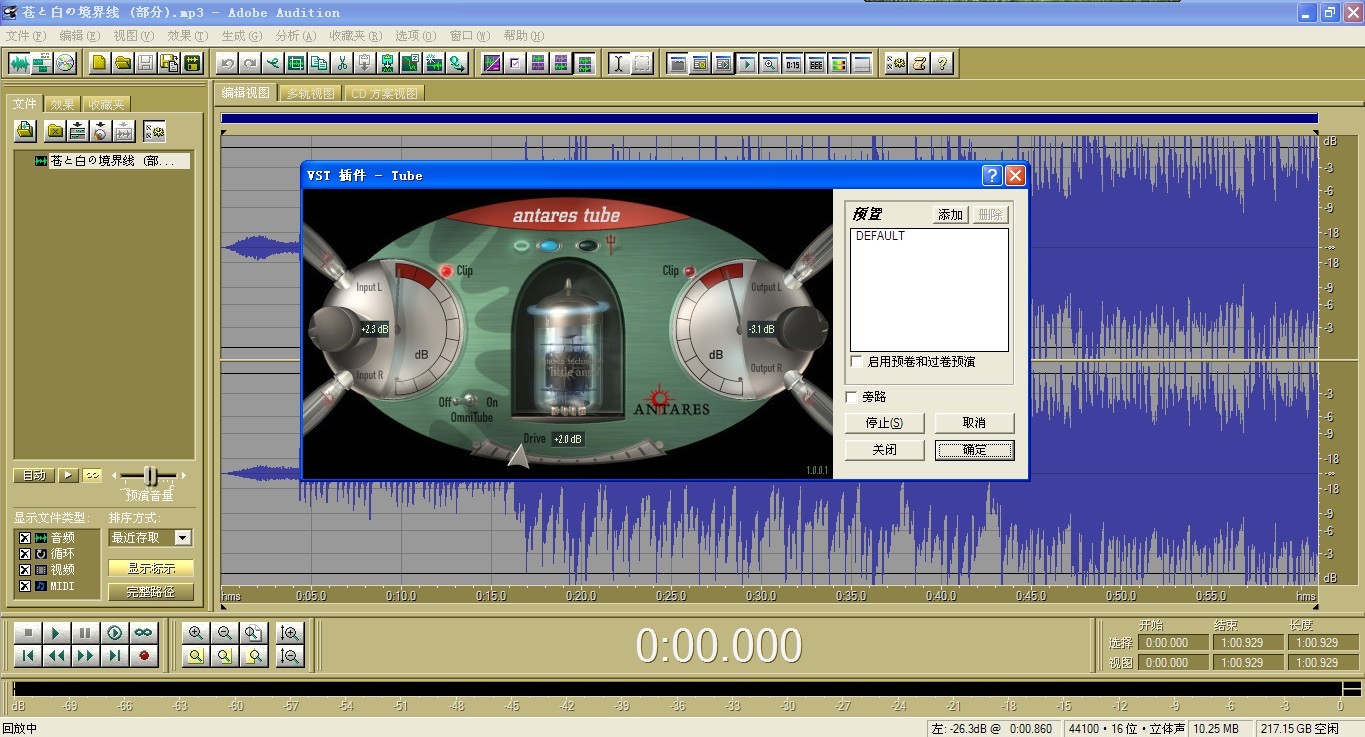Zoom in horizontally magnifier icon

tap(196, 633)
